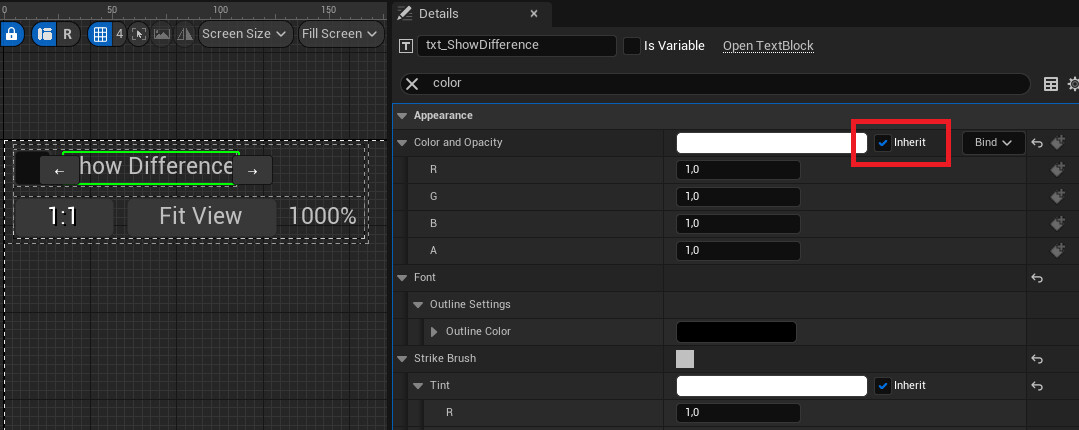Toggle widget layout mode icon
Image resolution: width=1079 pixels, height=430 pixels.
pos(45,34)
